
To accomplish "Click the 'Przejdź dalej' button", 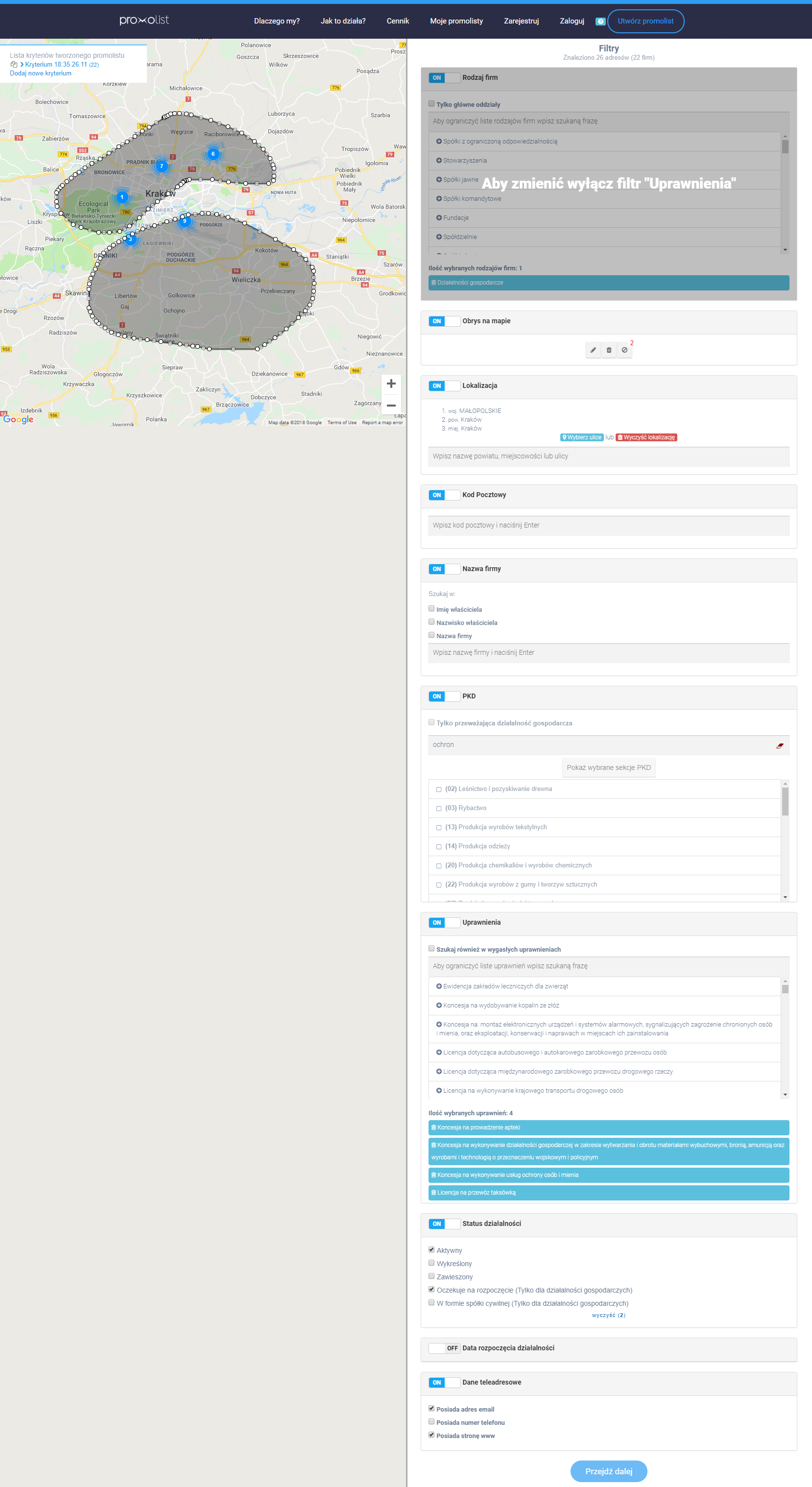I will [x=608, y=1471].
